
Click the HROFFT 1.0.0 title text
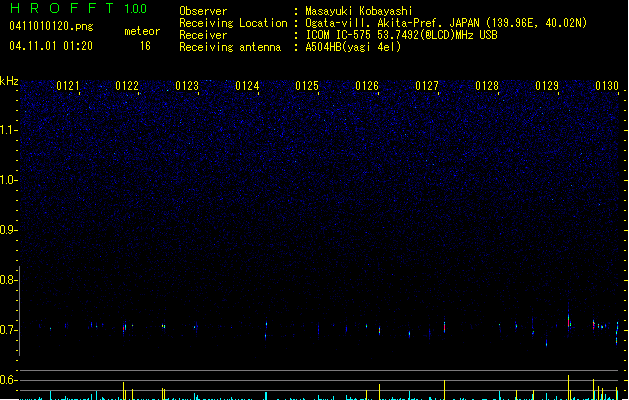coord(79,8)
